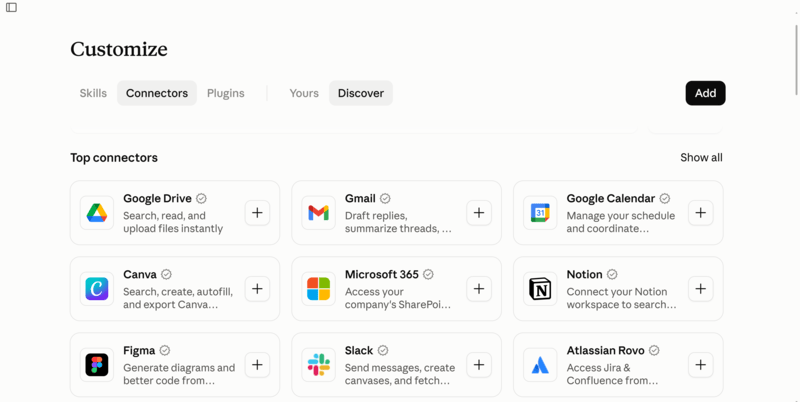Open the Notion connector title
800x402 pixels.
[x=584, y=274]
